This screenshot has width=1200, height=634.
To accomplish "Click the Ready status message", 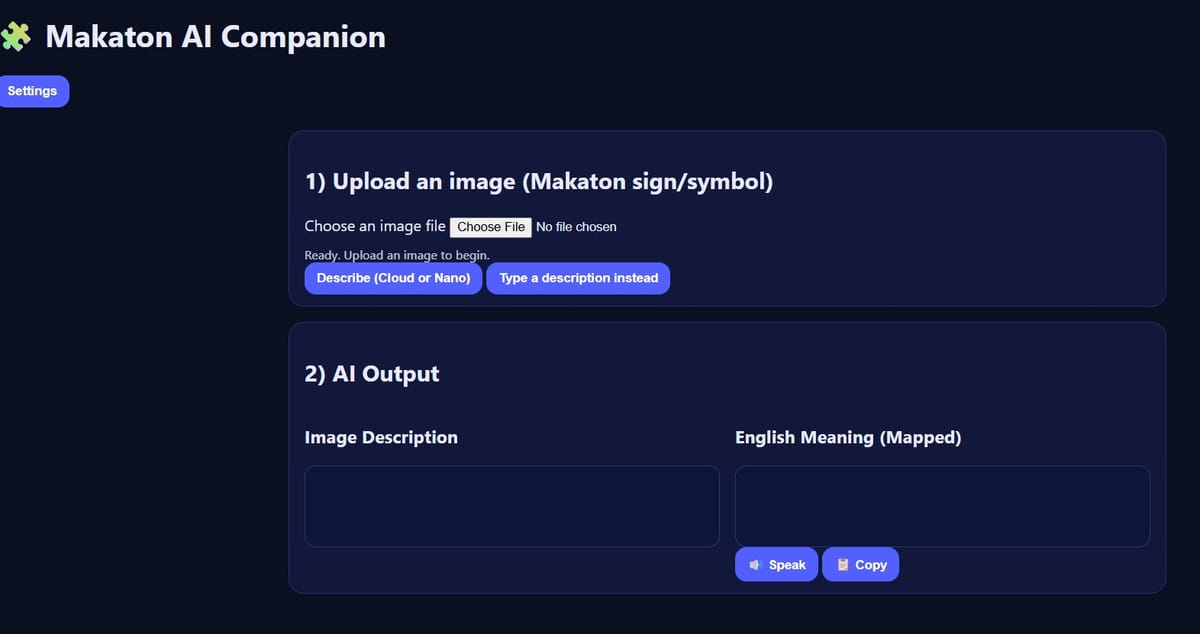I will 397,255.
